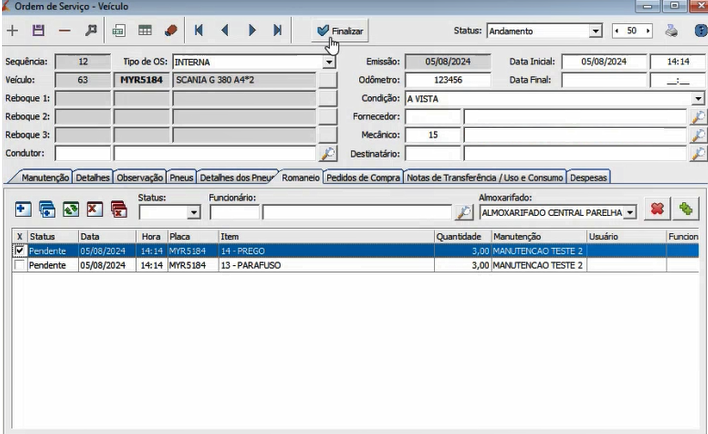Open Notas de Transferência / Uso e Consumo tab
The width and height of the screenshot is (708, 434).
click(x=485, y=178)
